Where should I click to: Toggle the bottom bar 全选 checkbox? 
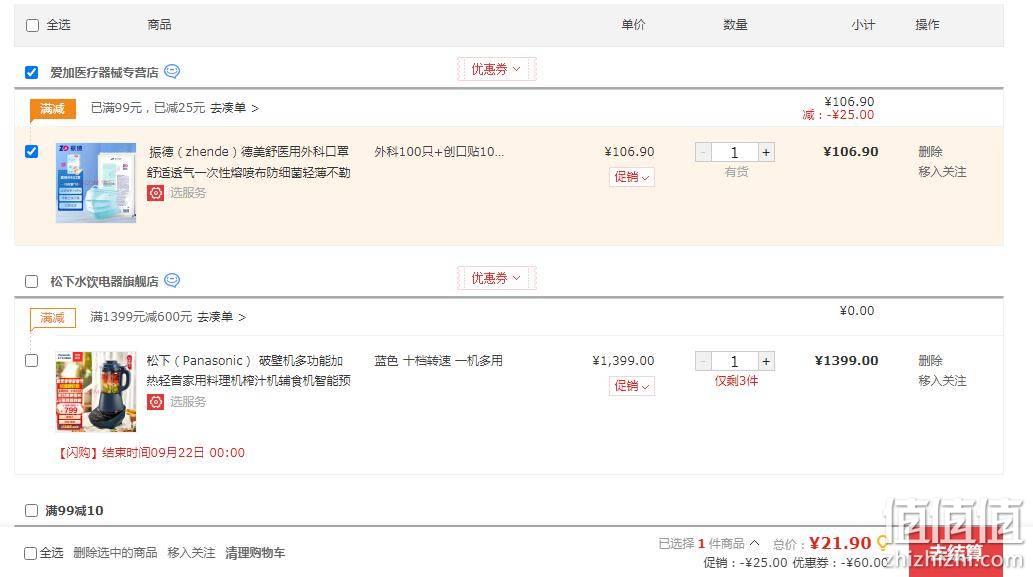click(x=30, y=553)
